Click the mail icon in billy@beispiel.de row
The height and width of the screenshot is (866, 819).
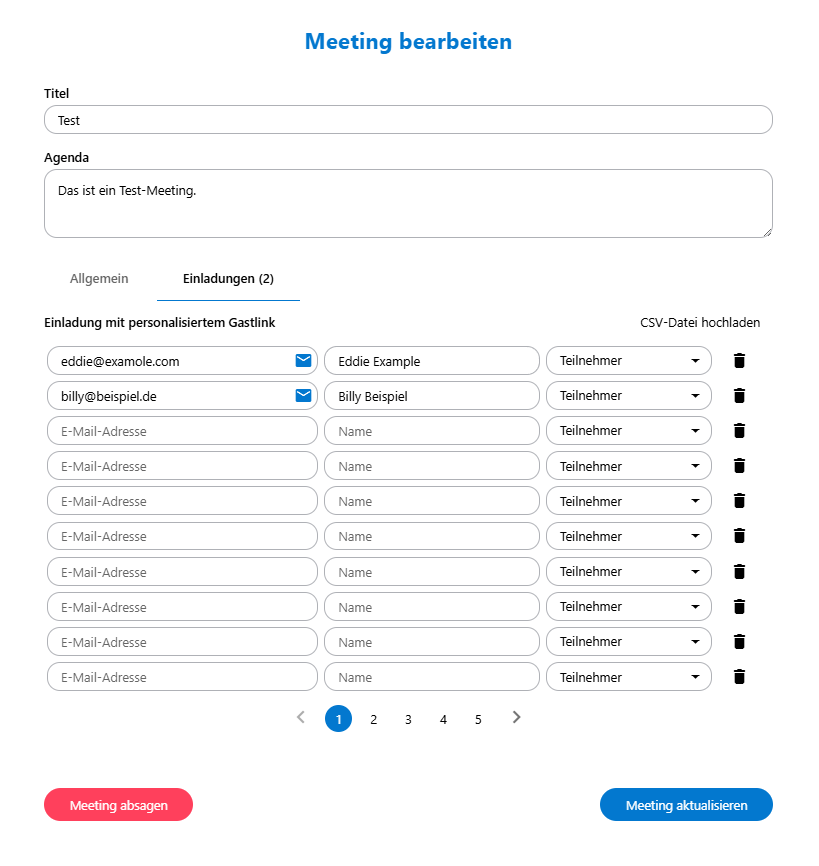303,395
